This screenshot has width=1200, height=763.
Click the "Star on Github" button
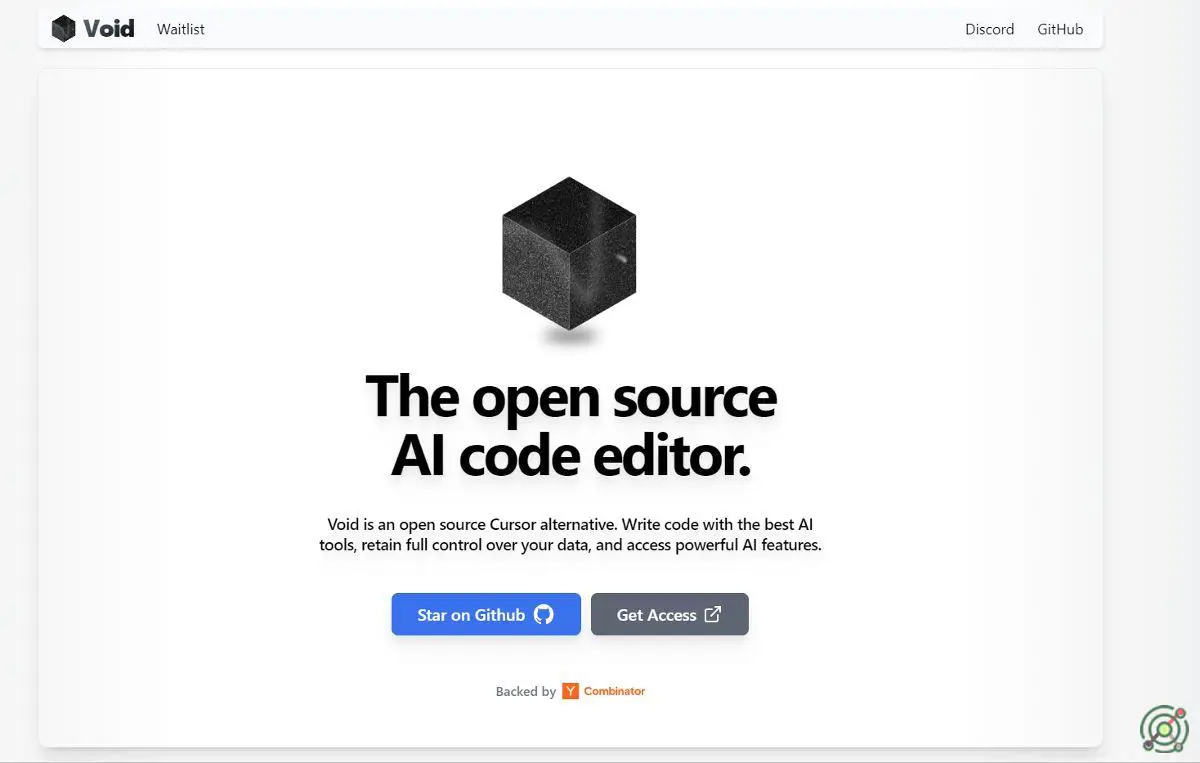(x=486, y=614)
